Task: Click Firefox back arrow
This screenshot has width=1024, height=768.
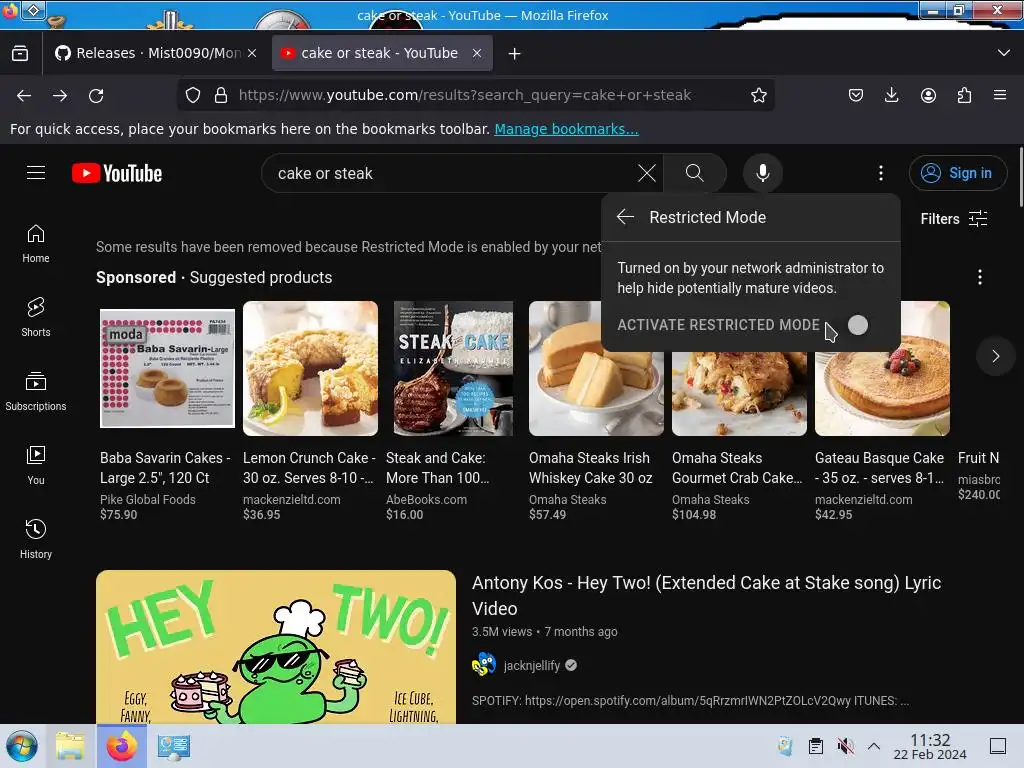Action: point(24,95)
